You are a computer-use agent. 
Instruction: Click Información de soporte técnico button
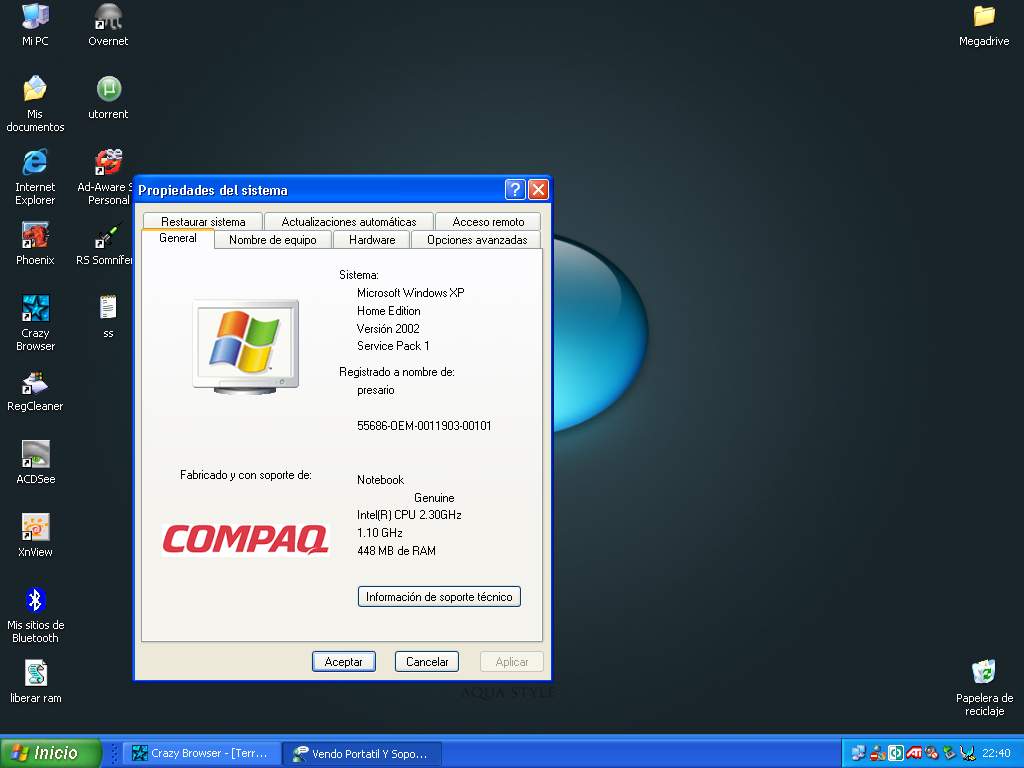tap(439, 596)
